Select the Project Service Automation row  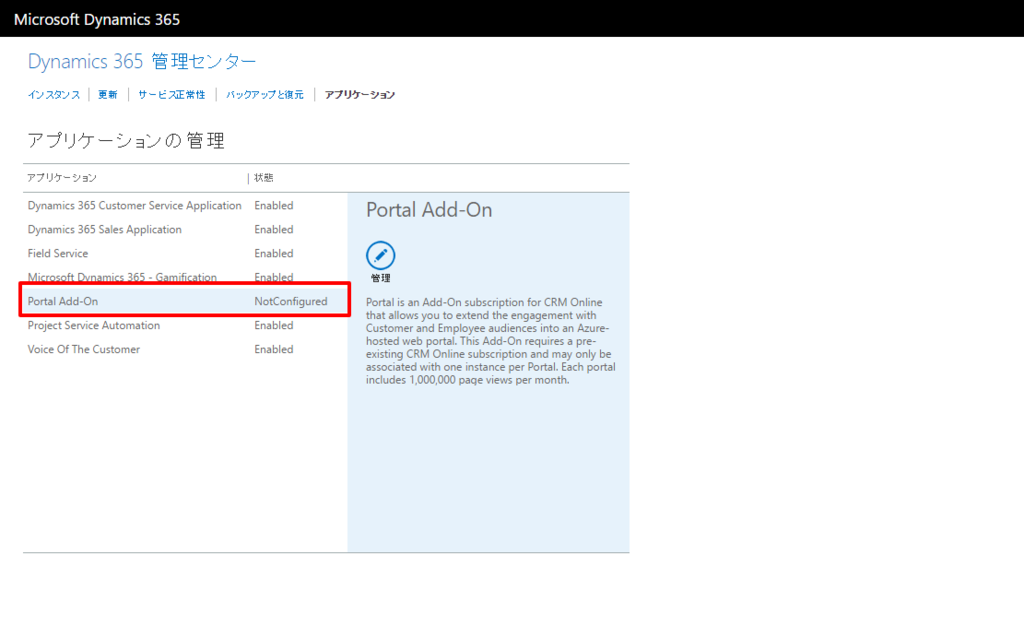pos(185,325)
